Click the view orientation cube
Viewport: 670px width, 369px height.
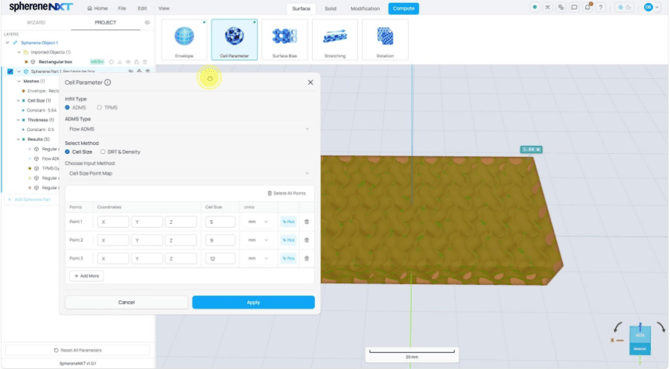click(x=640, y=340)
